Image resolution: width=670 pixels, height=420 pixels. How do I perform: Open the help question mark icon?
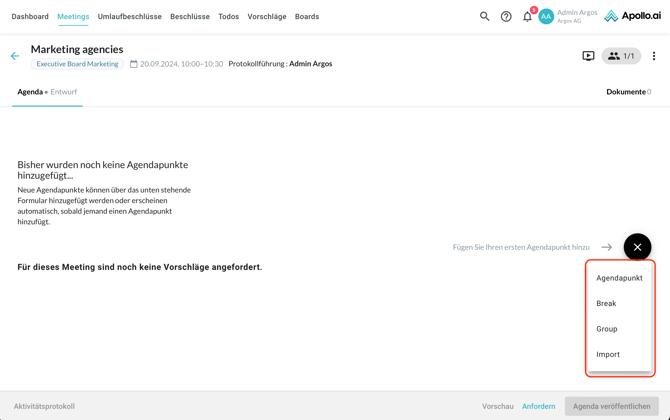click(x=506, y=16)
